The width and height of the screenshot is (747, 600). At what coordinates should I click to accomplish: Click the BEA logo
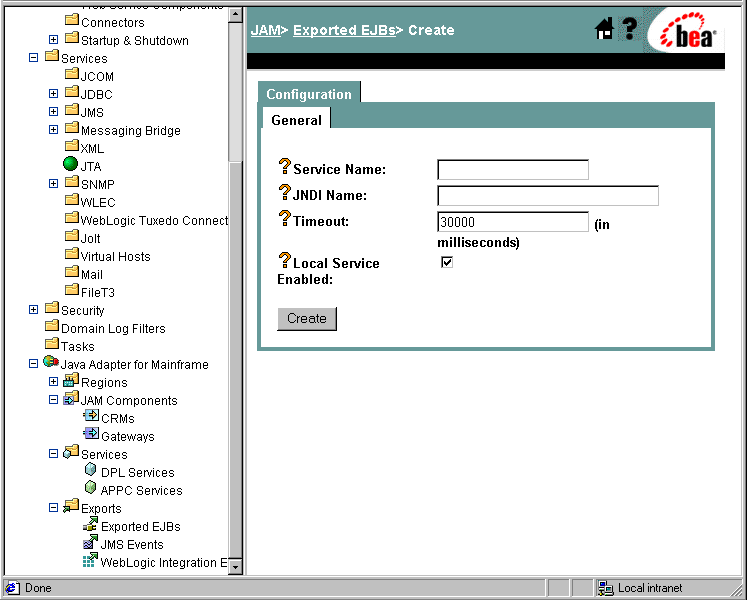coord(688,31)
